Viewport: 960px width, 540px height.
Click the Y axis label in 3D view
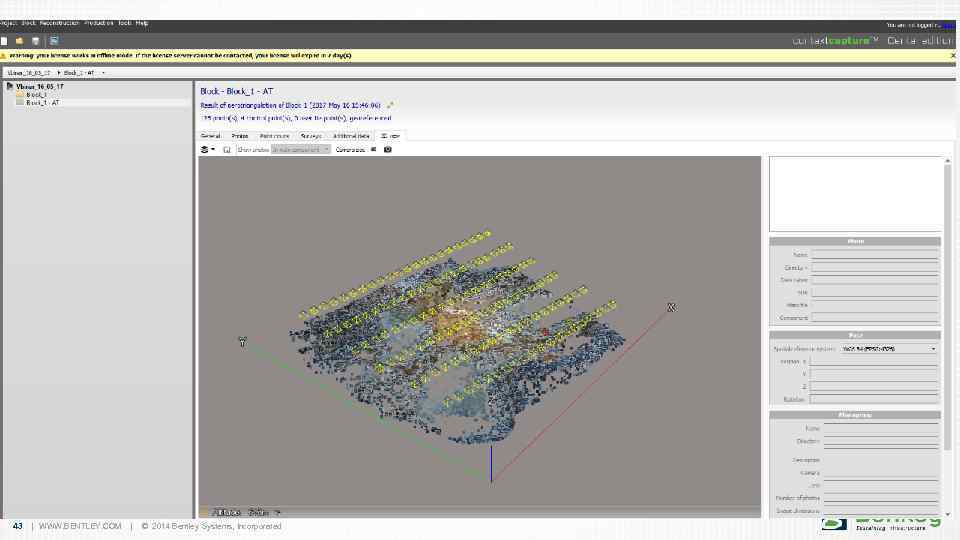(x=242, y=342)
